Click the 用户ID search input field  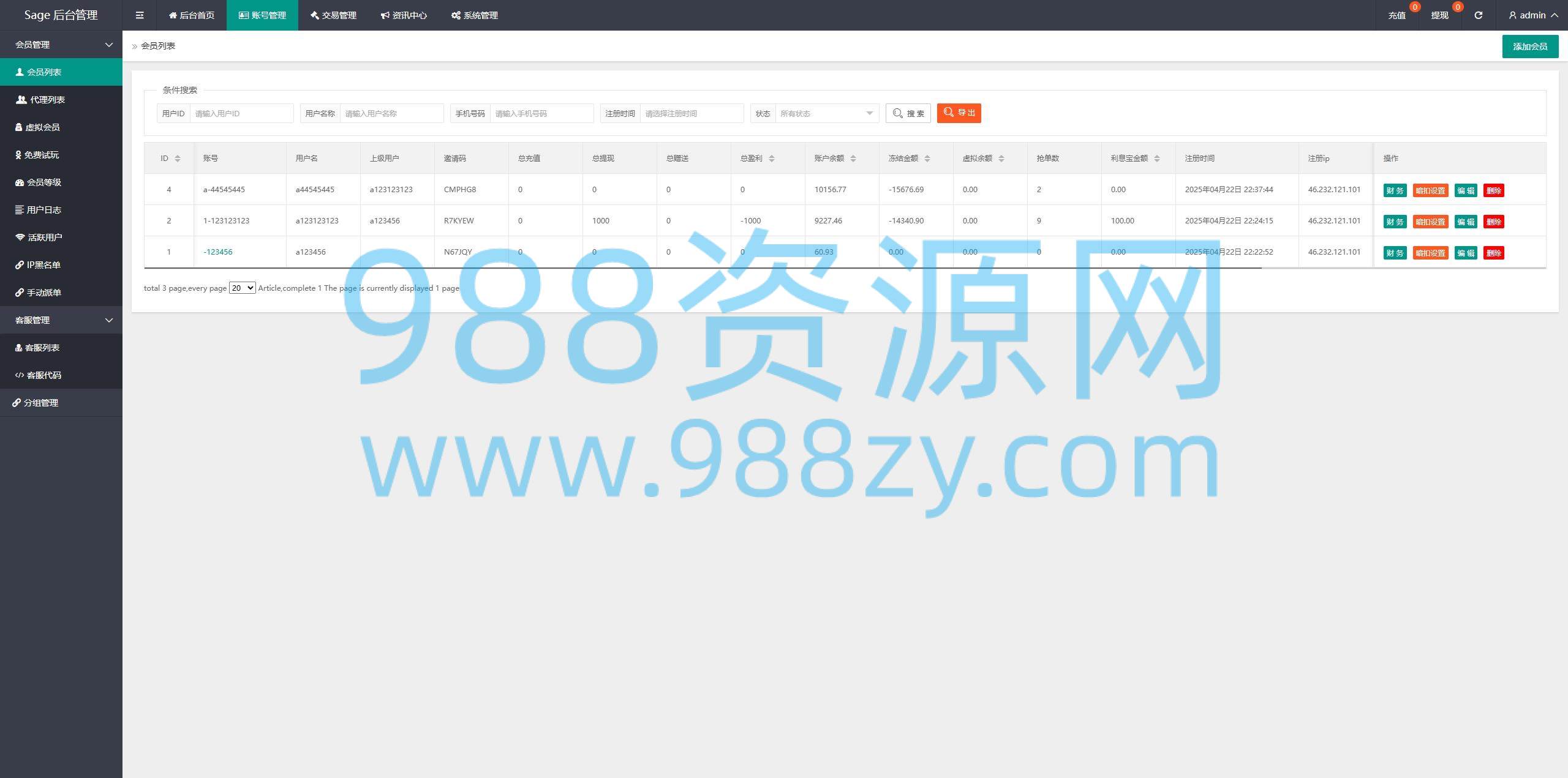(241, 113)
